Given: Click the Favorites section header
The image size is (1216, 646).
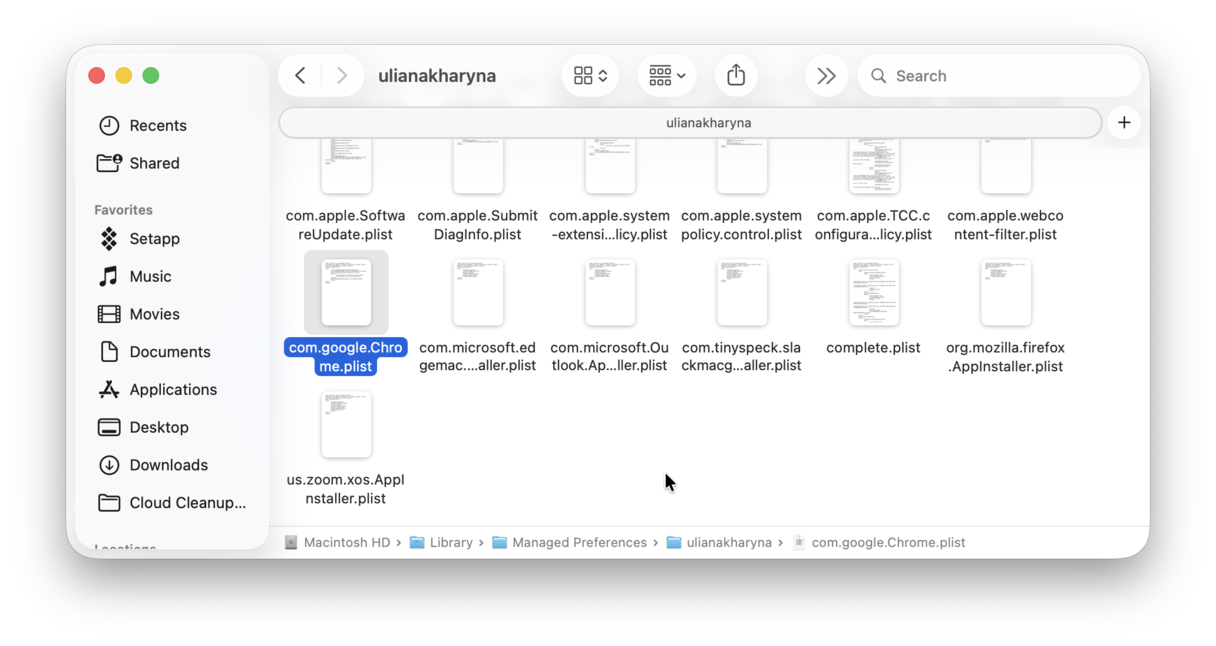Looking at the screenshot, I should pos(123,210).
